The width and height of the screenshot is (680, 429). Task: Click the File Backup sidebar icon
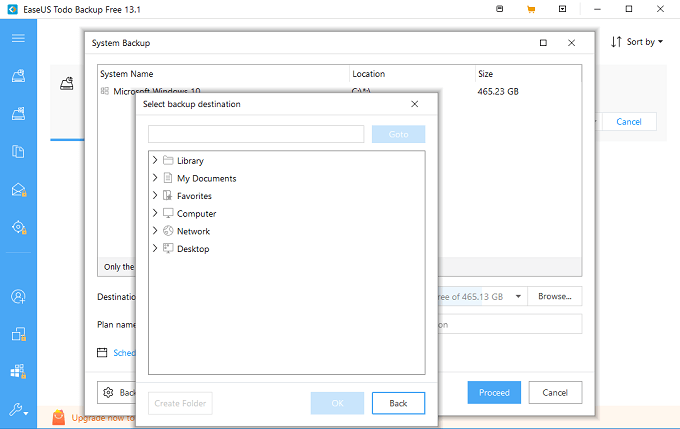click(18, 152)
